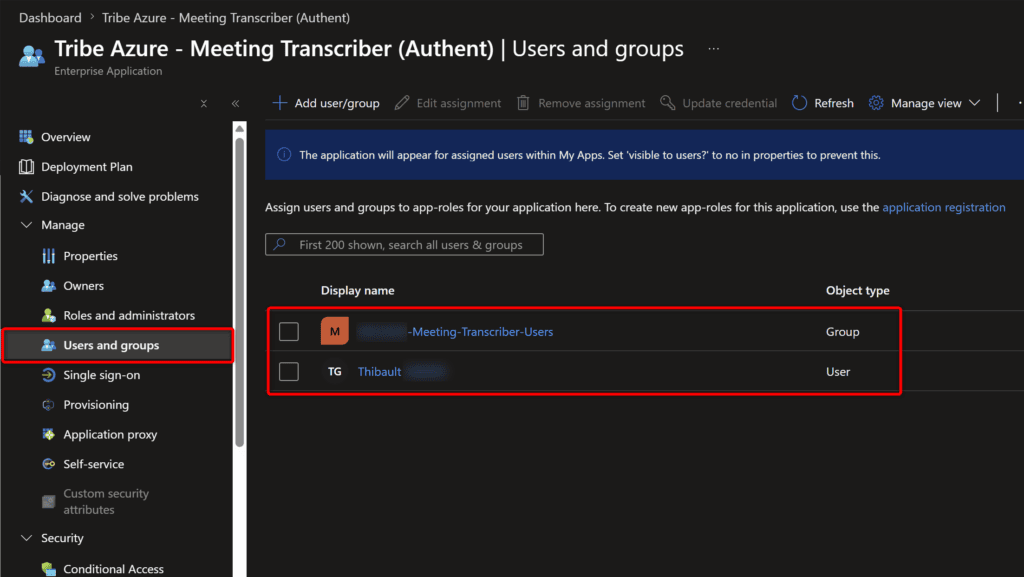Screen dimensions: 1024x577
Task: Open the Meeting-Transcriber-Users group link
Action: [x=455, y=332]
